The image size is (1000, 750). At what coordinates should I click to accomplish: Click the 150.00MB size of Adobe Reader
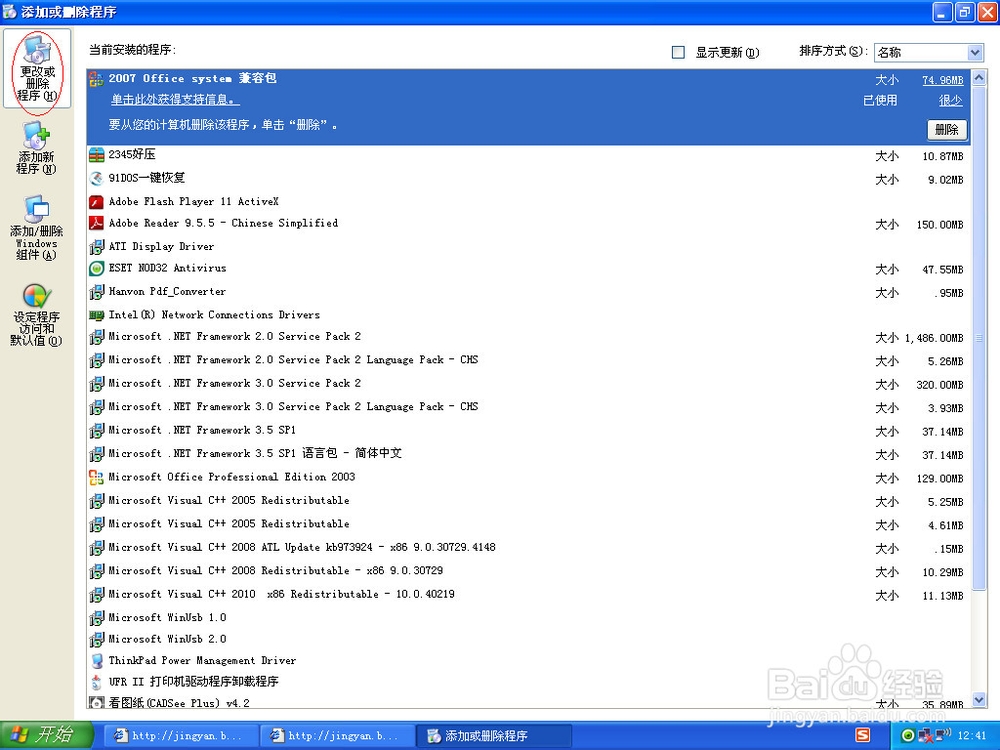pos(940,224)
